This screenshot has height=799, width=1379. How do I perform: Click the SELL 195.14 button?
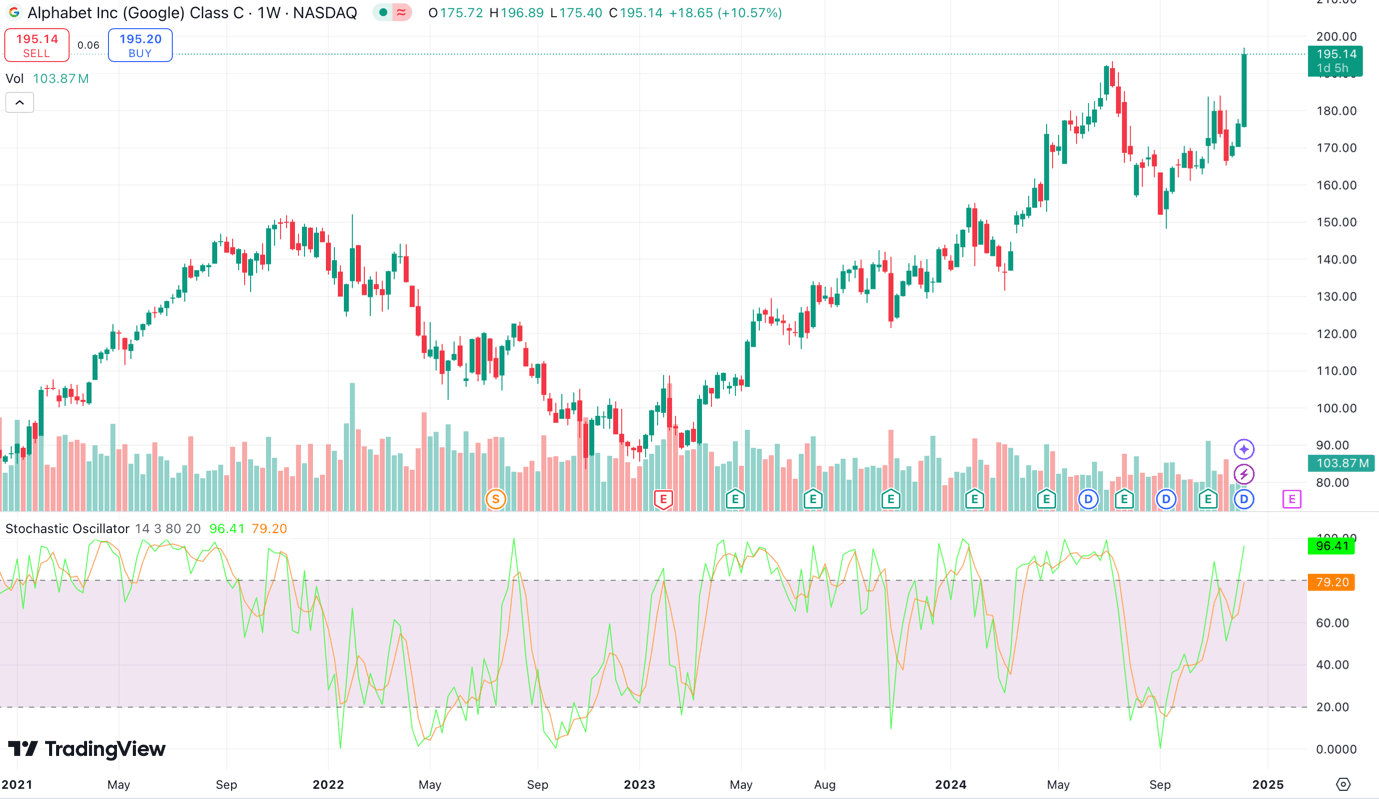(x=37, y=45)
